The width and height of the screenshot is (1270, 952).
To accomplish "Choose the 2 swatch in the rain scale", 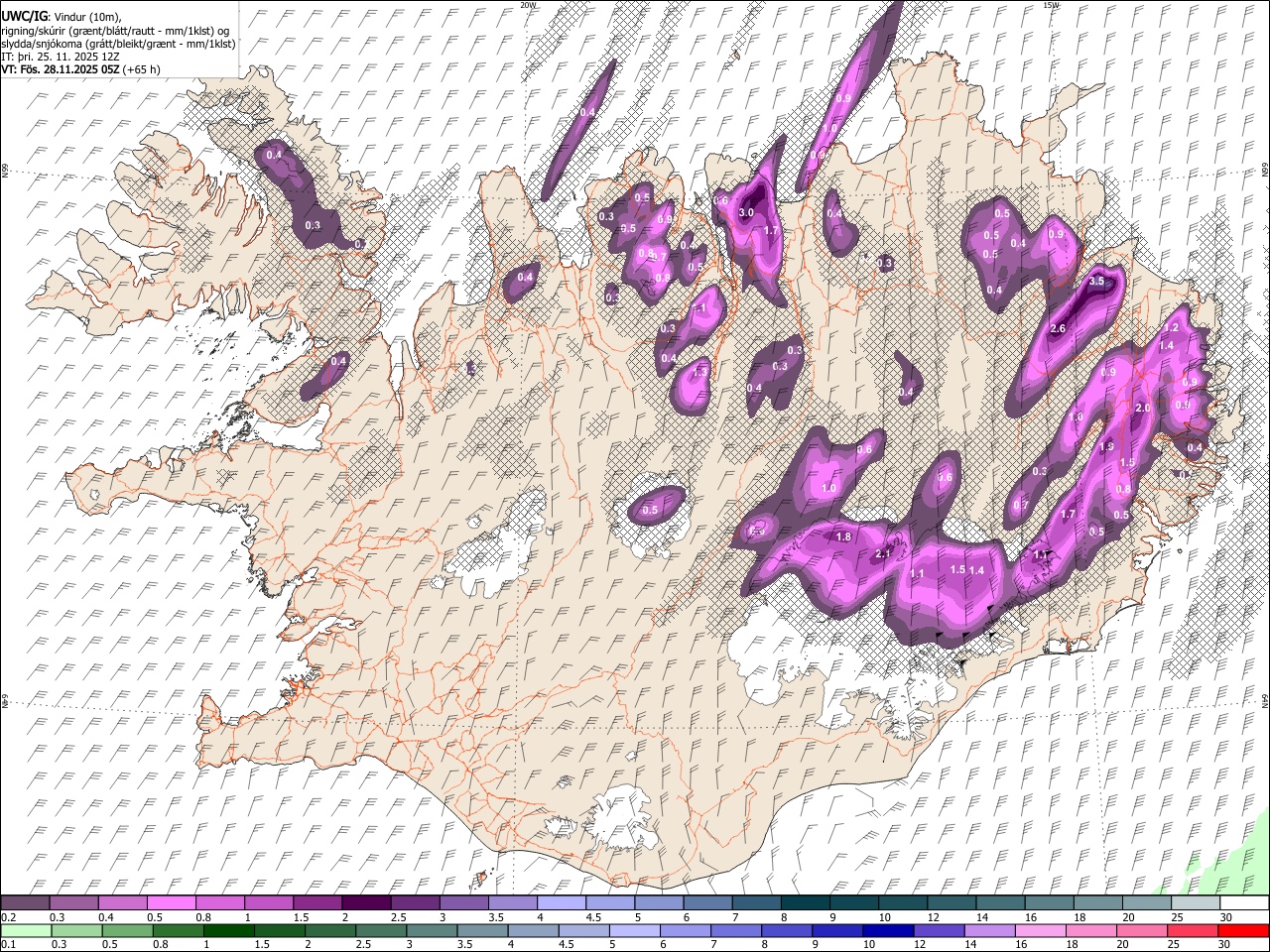I will (330, 930).
